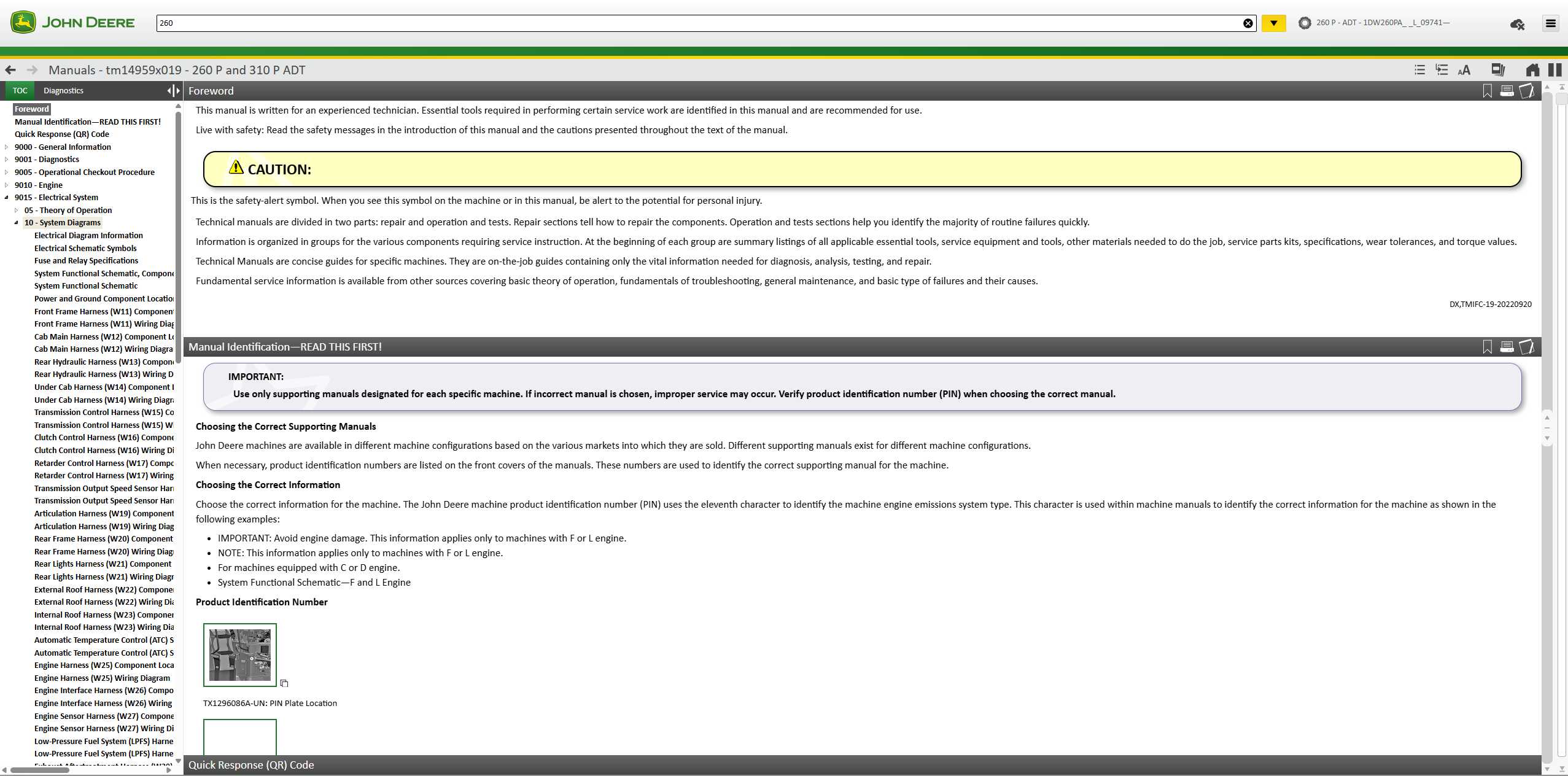
Task: Click the back navigation arrow
Action: [10, 70]
